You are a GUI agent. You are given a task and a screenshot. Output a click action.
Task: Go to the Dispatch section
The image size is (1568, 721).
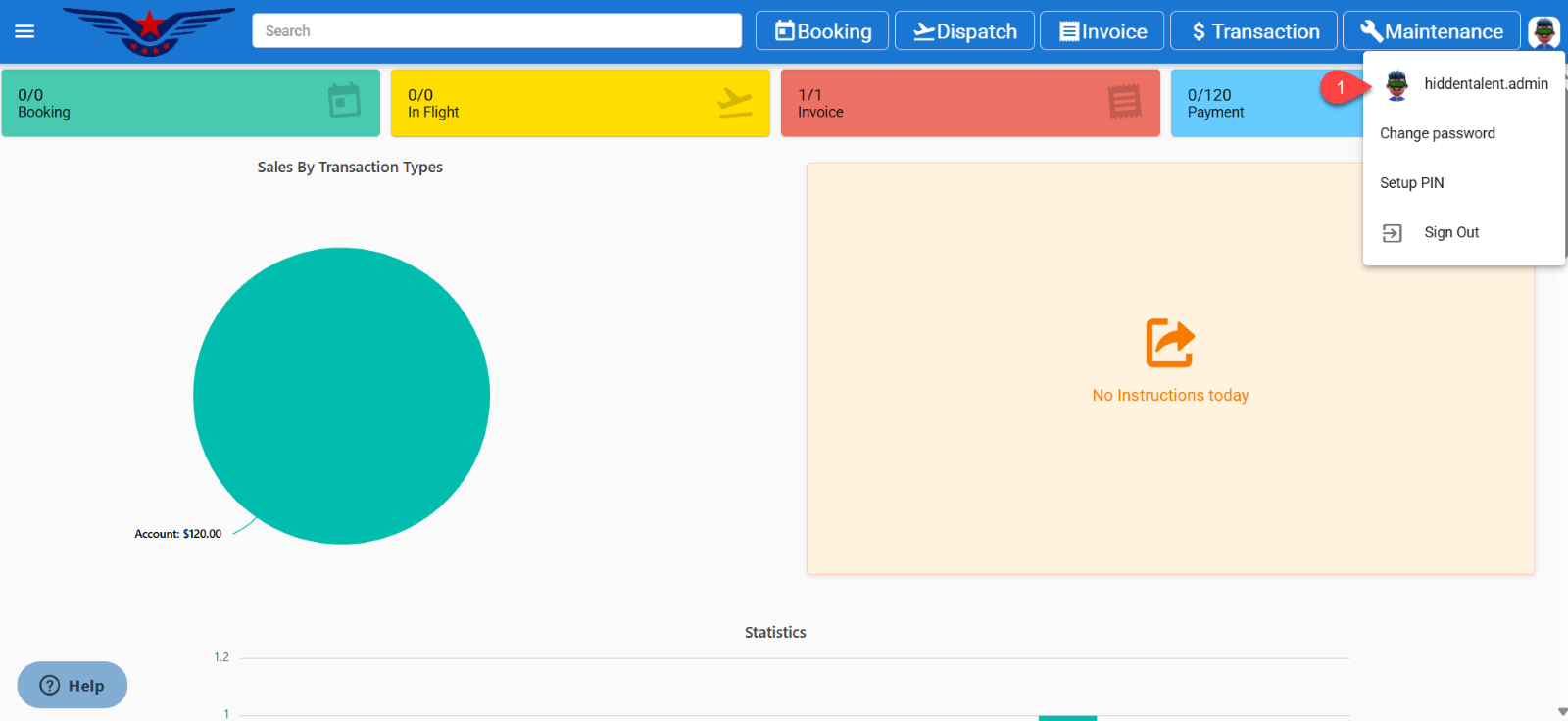[964, 31]
